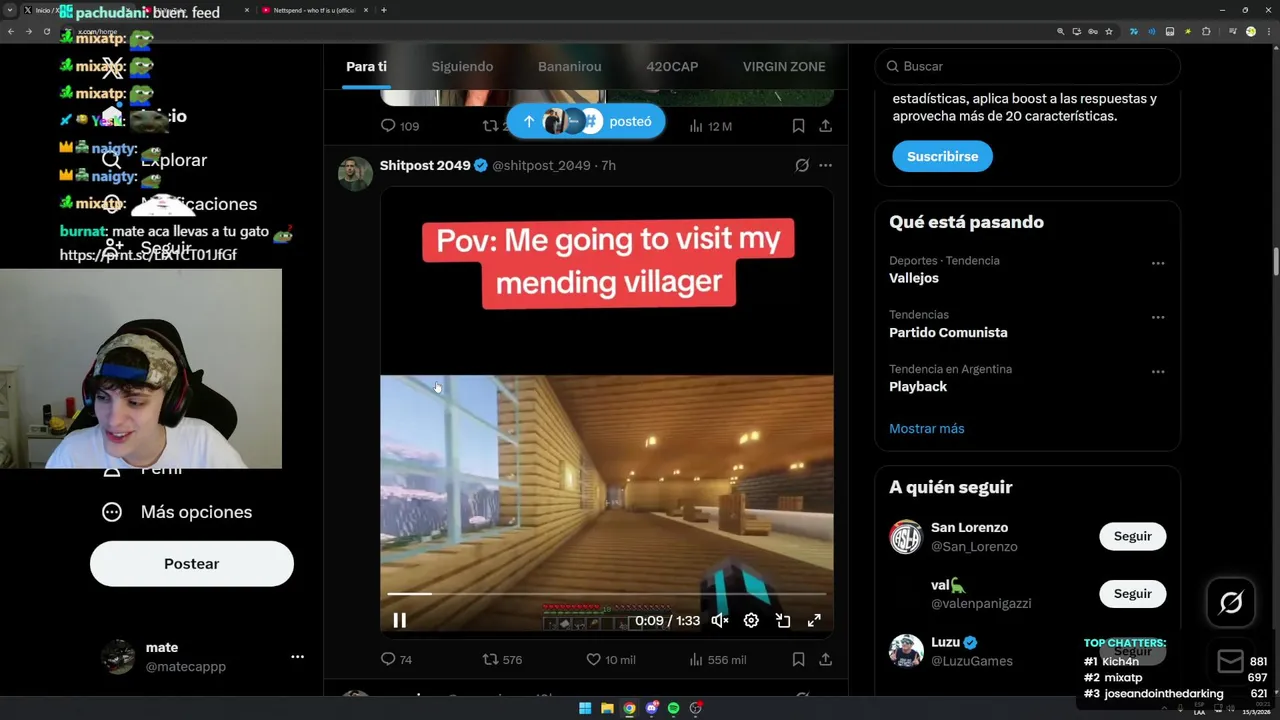
Task: Open options for the Playback trend
Action: click(x=1158, y=372)
